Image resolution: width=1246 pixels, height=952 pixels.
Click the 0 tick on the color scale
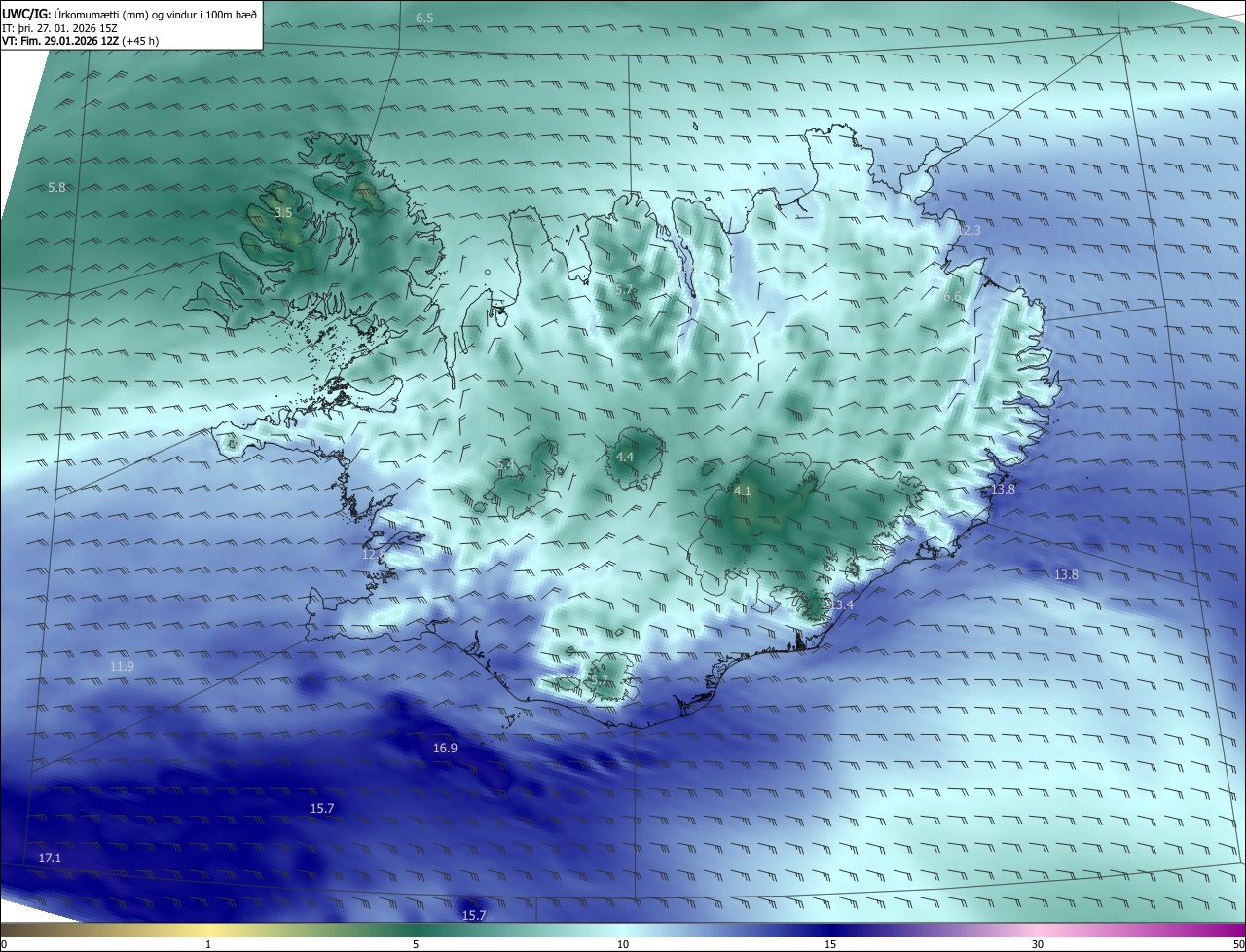tap(4, 944)
